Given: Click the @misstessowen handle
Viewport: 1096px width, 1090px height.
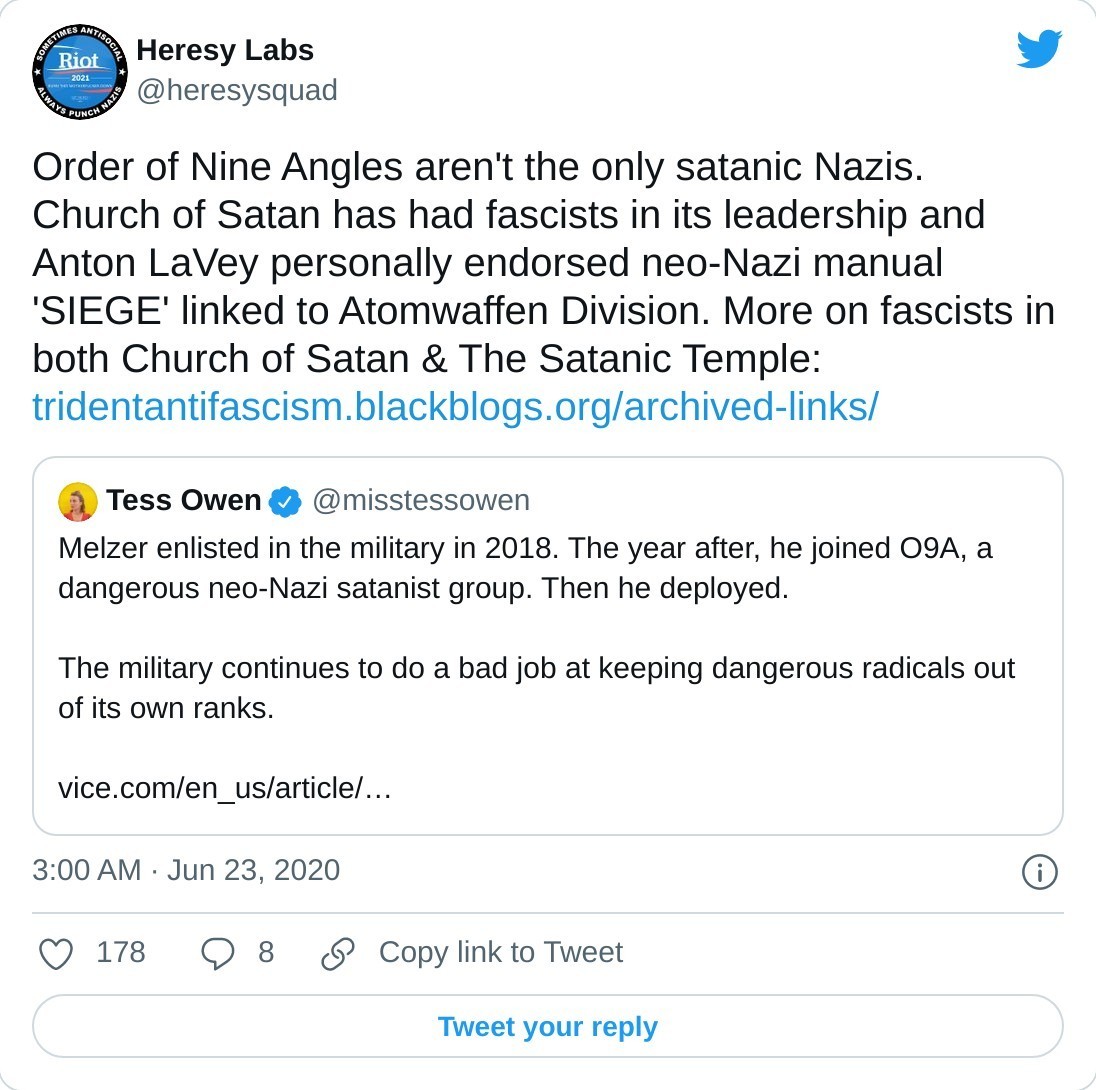Looking at the screenshot, I should click(421, 500).
